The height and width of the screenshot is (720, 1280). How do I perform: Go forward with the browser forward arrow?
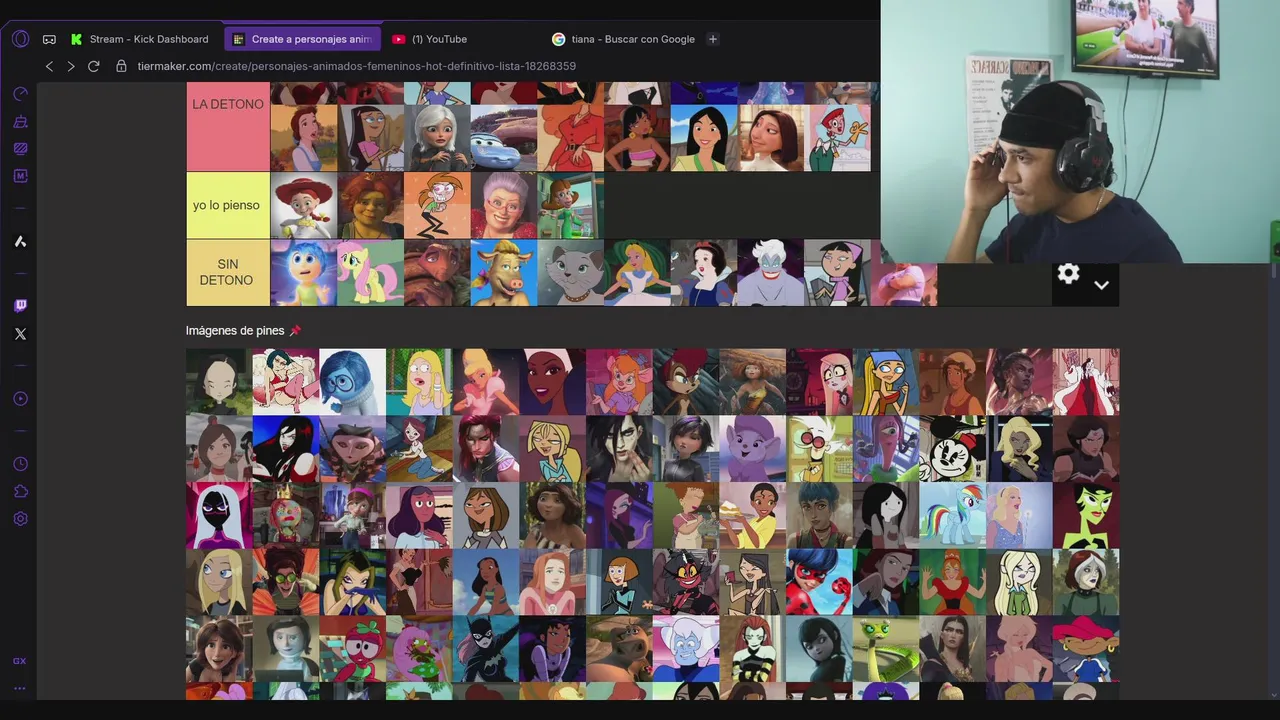[x=71, y=66]
